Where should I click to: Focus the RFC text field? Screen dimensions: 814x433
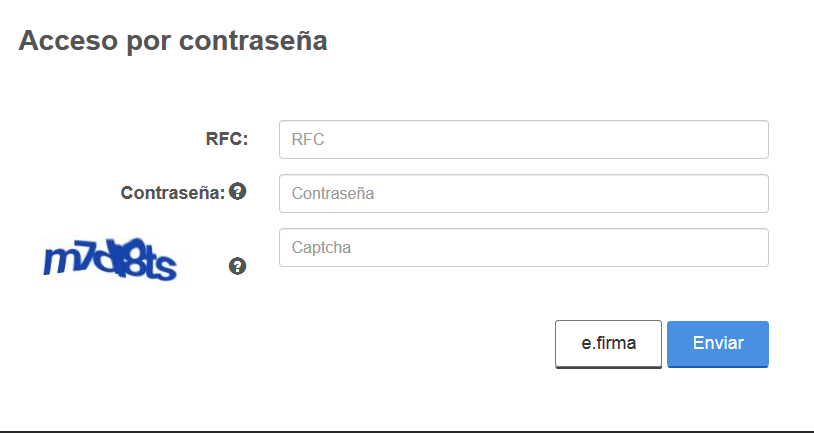524,140
